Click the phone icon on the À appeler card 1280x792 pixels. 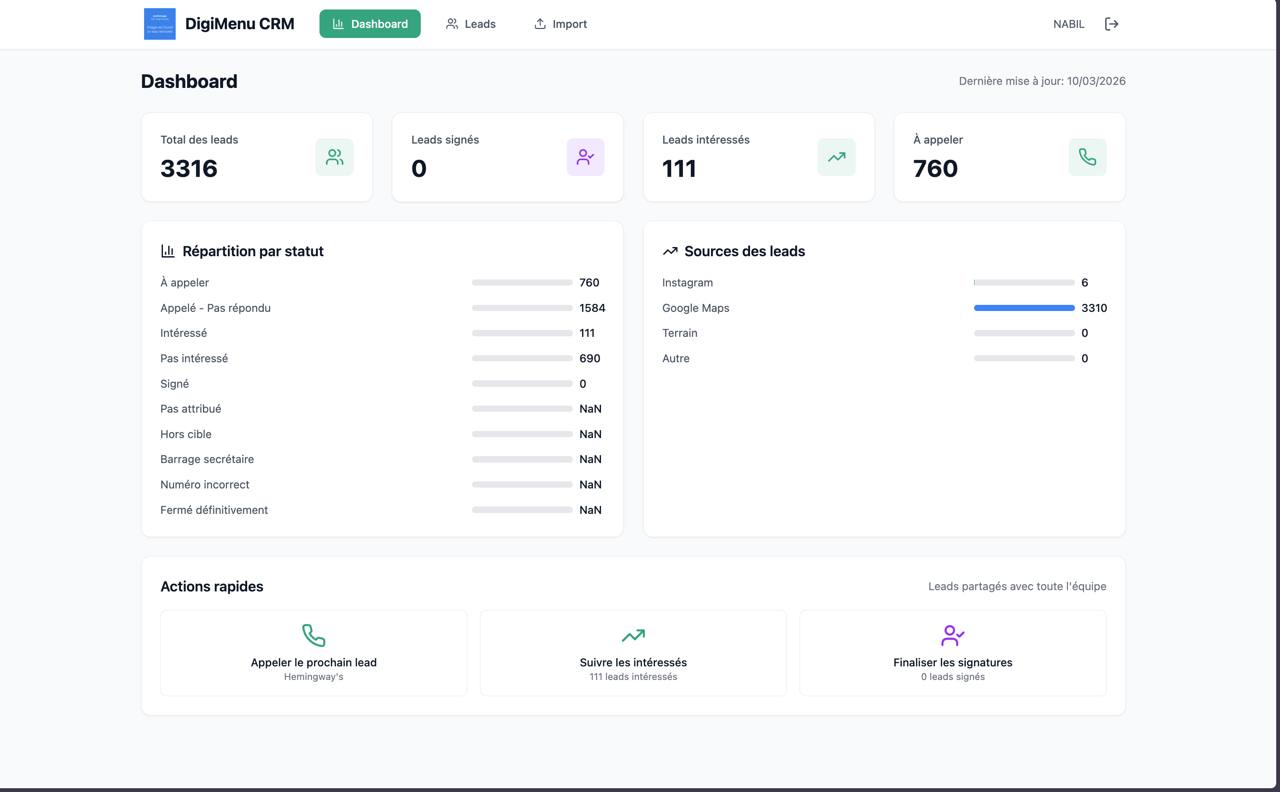pyautogui.click(x=1087, y=157)
